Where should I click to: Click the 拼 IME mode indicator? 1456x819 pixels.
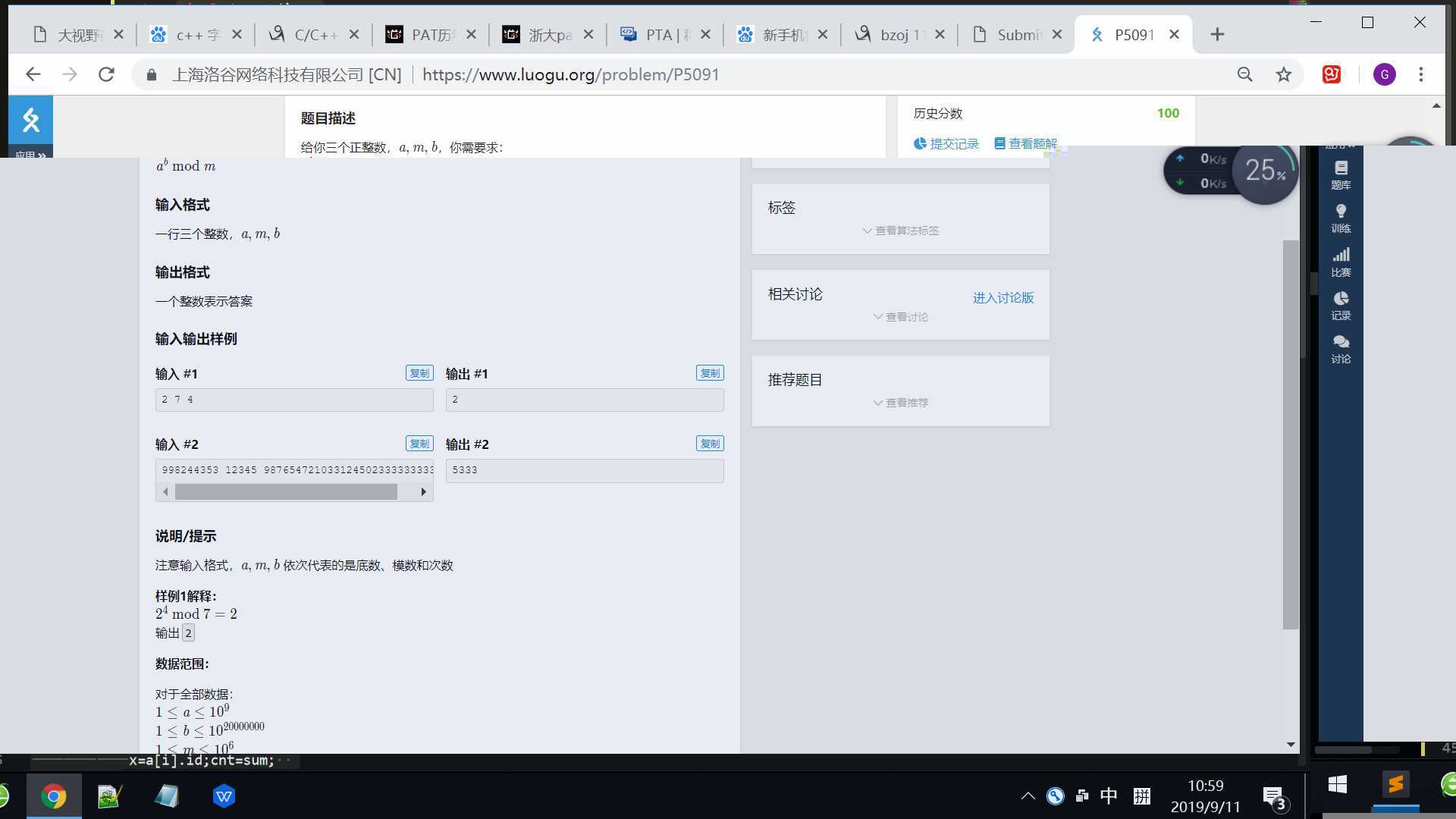pyautogui.click(x=1142, y=796)
